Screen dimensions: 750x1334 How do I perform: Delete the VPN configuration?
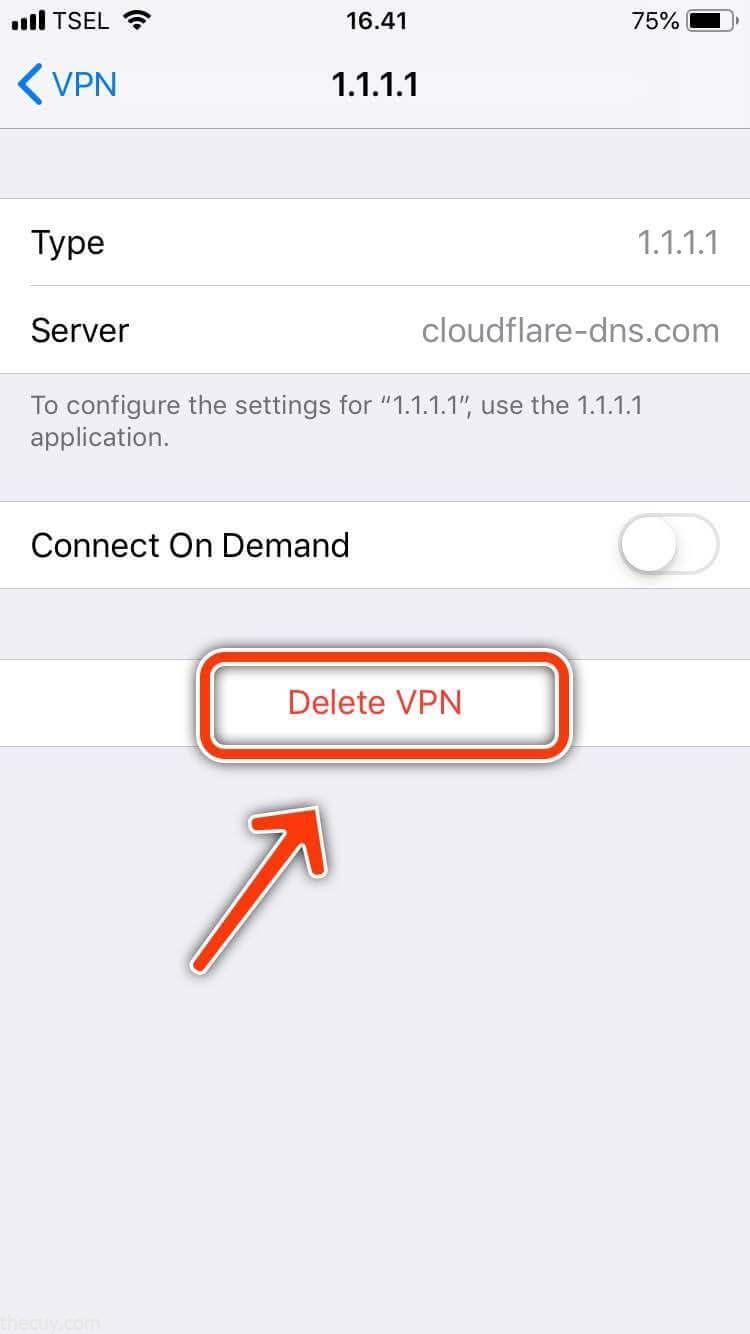click(x=375, y=702)
